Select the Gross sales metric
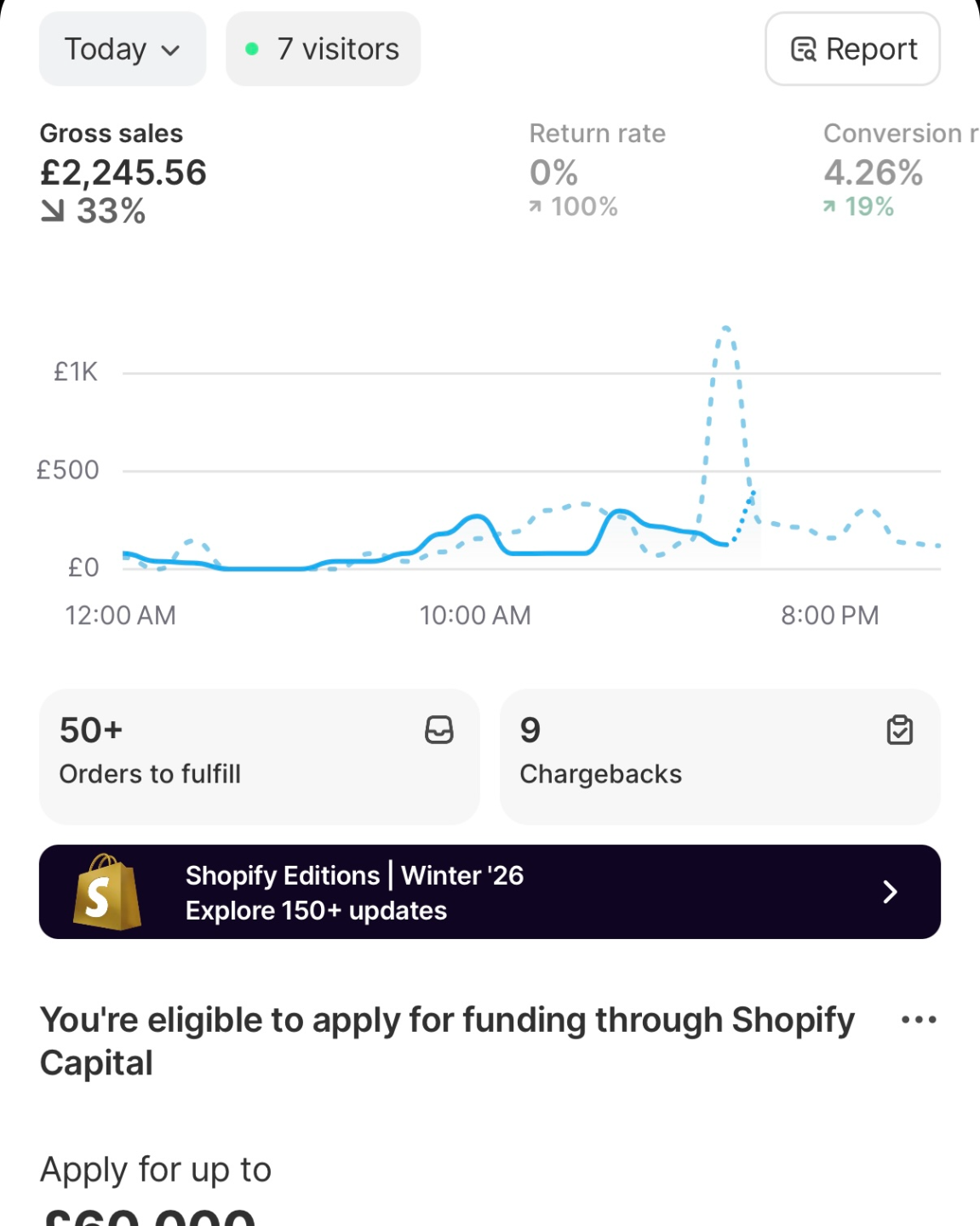 click(x=123, y=172)
